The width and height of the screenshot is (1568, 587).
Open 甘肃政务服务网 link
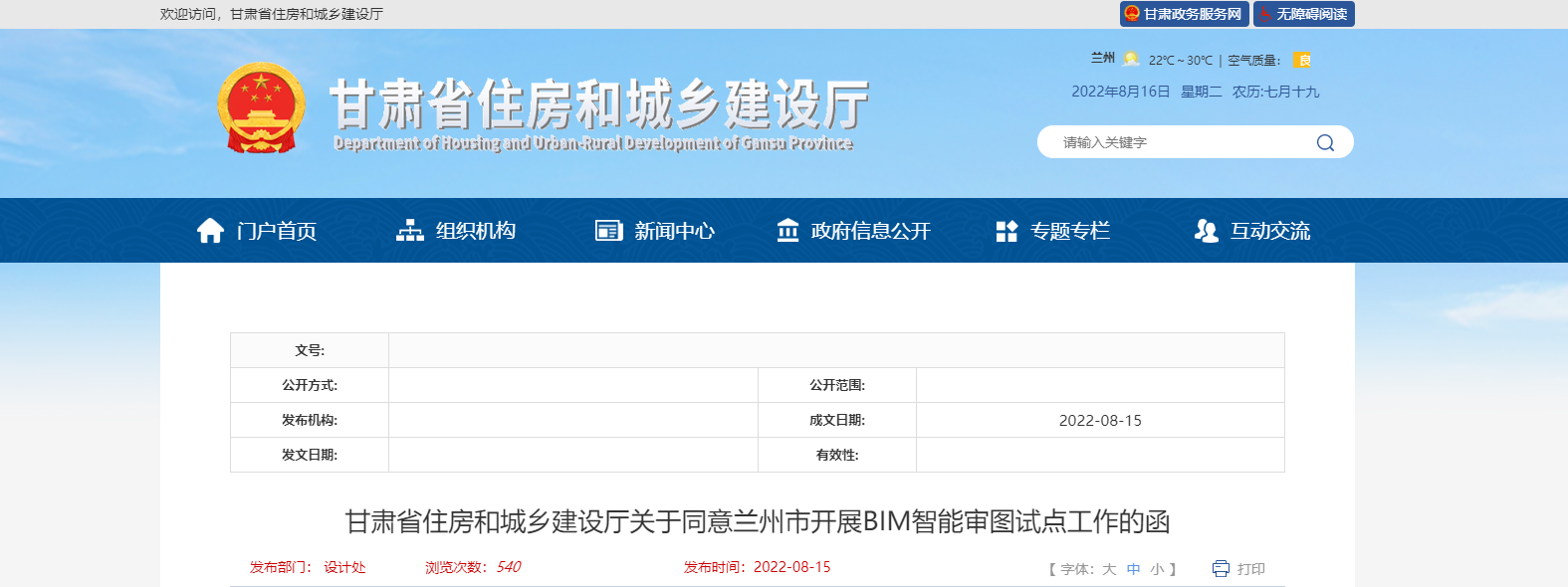1185,14
